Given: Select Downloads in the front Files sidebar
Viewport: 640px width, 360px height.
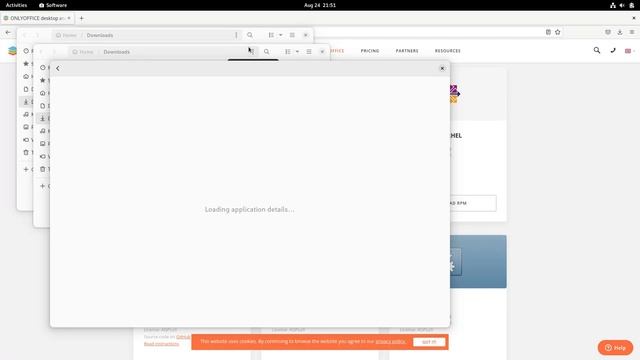Looking at the screenshot, I should (43, 118).
